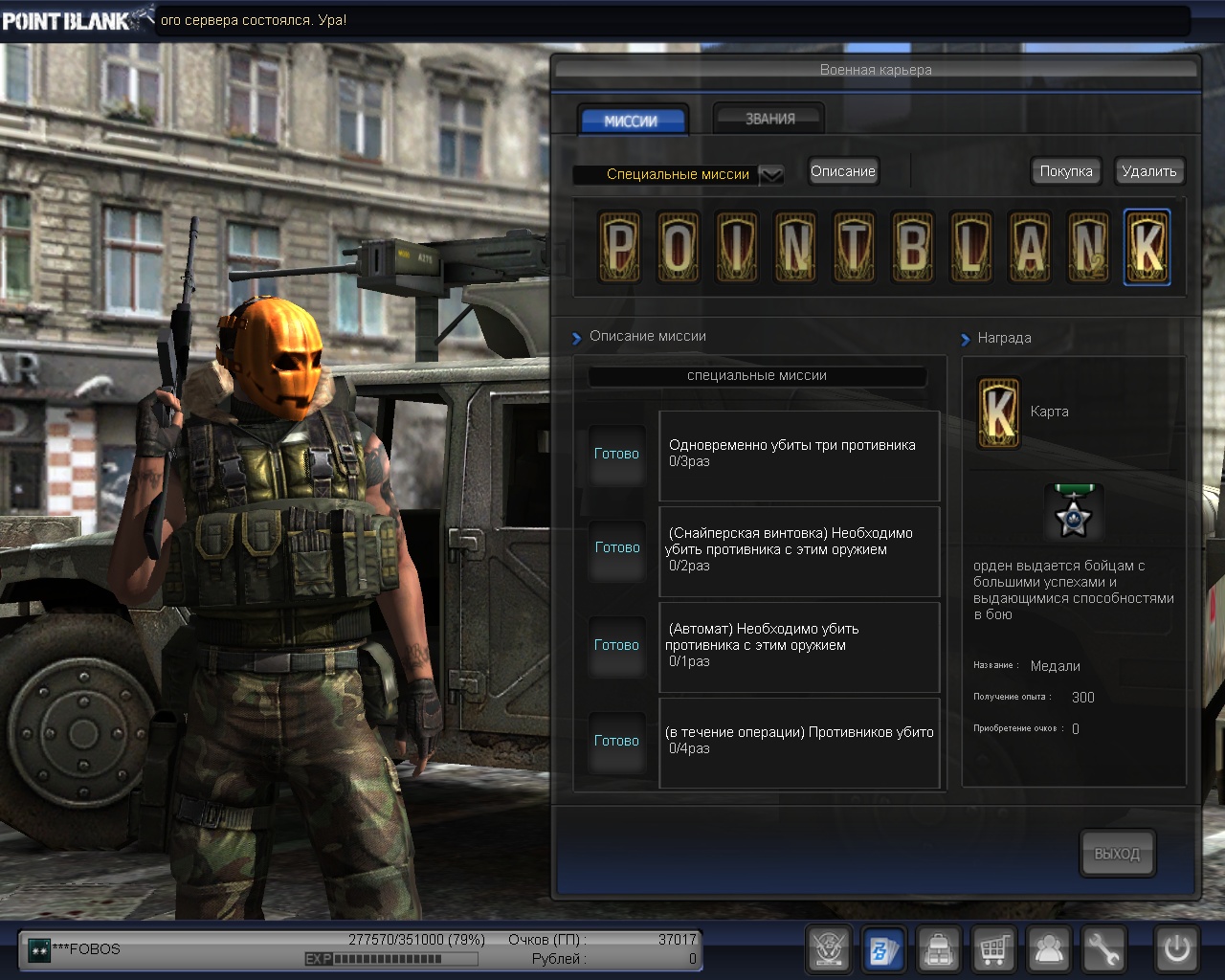Screen dimensions: 1225x980
Task: Select the N card between I and T
Action: [x=795, y=247]
